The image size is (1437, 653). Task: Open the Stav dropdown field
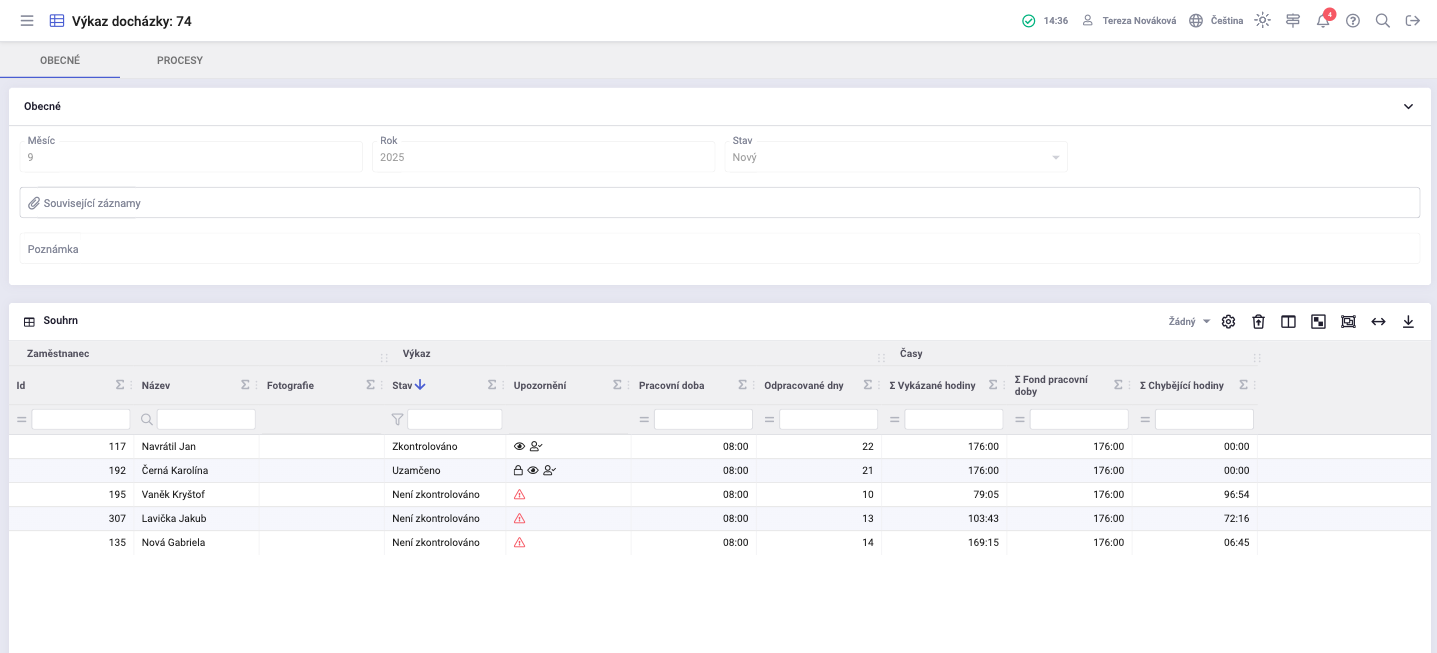click(895, 158)
